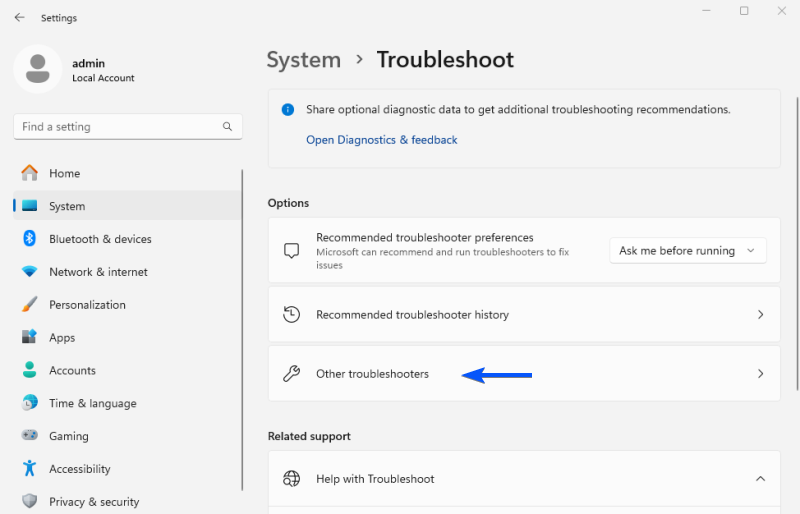The width and height of the screenshot is (800, 514).
Task: Click the Accounts person icon
Action: pyautogui.click(x=30, y=370)
